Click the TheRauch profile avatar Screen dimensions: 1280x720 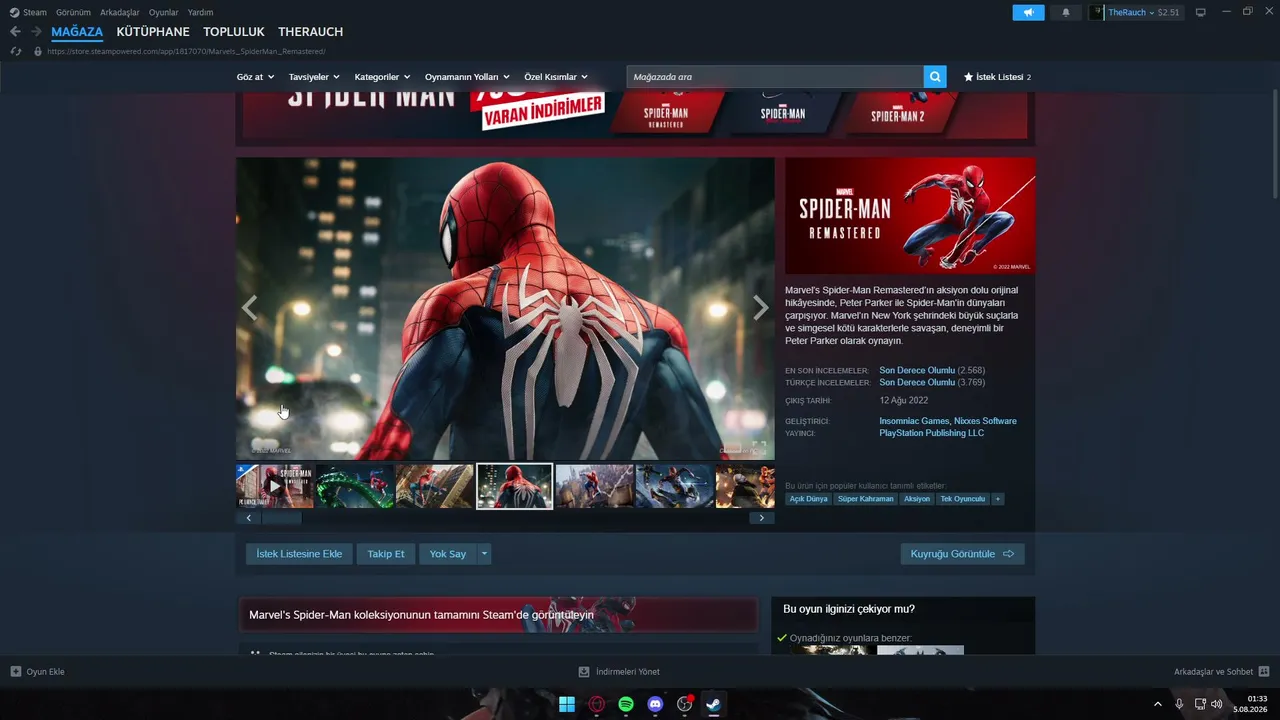tap(1097, 12)
